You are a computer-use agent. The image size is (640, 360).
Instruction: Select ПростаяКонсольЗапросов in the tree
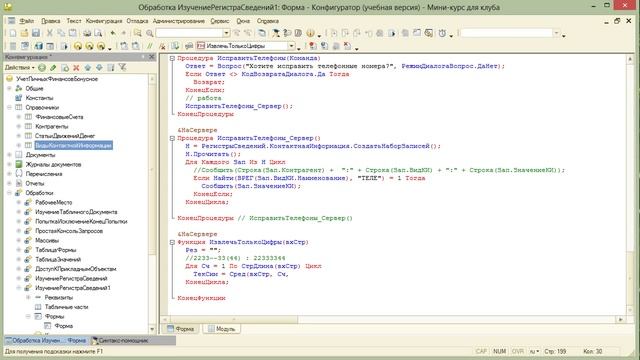pyautogui.click(x=69, y=231)
